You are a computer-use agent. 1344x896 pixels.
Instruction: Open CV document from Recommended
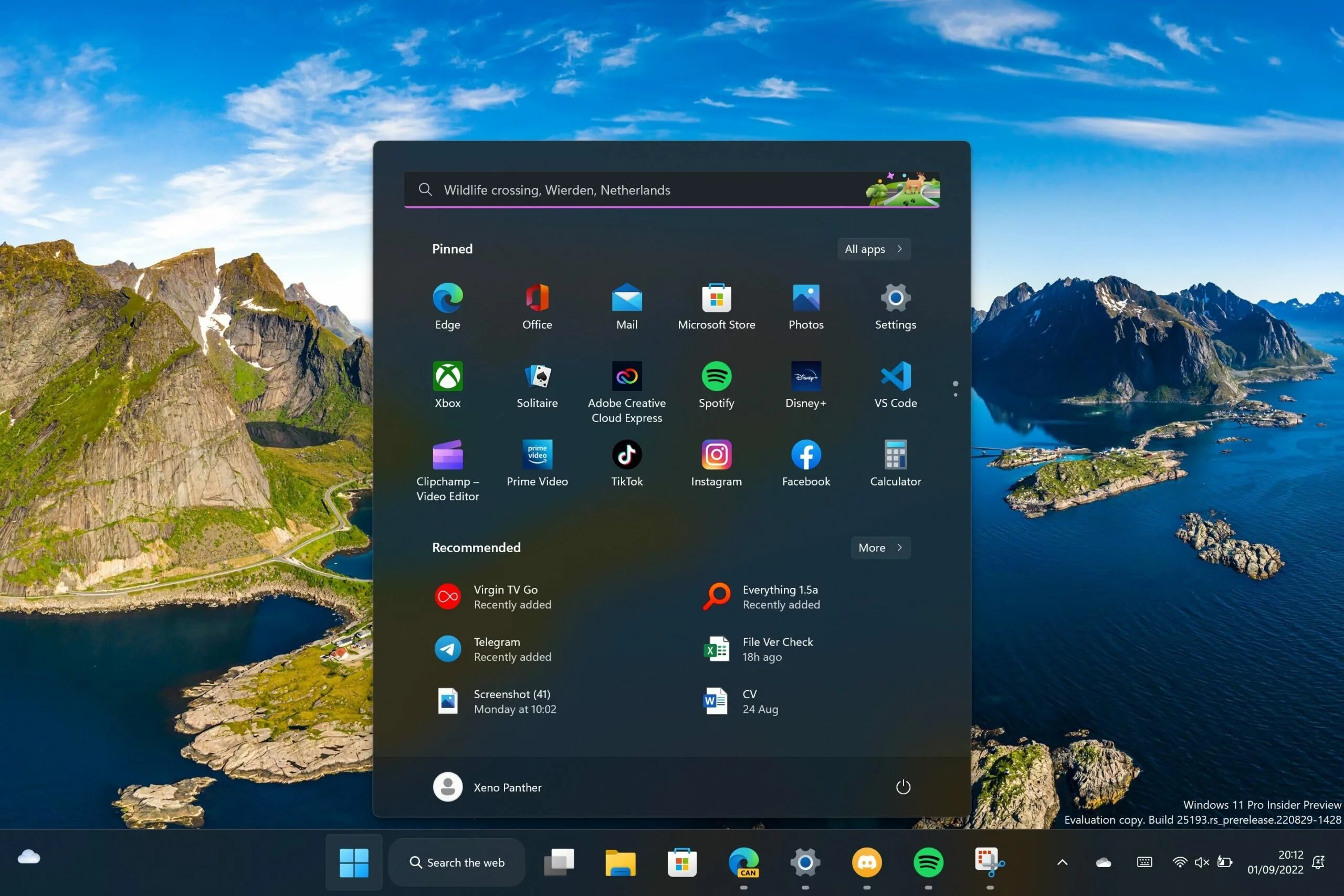749,700
